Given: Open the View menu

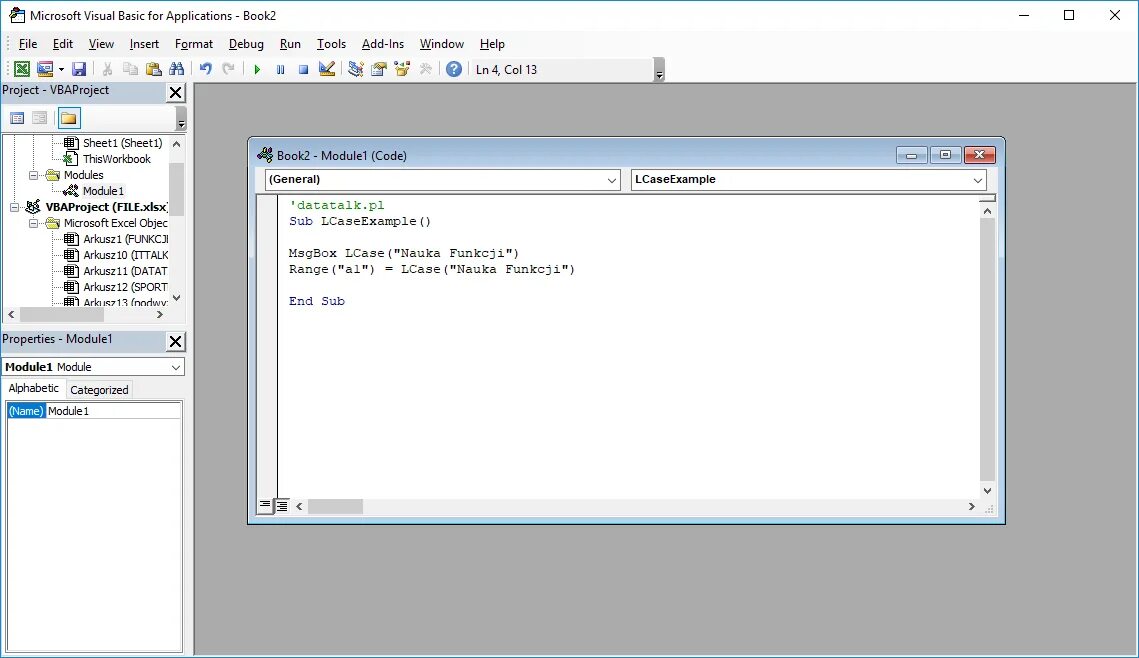Looking at the screenshot, I should point(101,44).
